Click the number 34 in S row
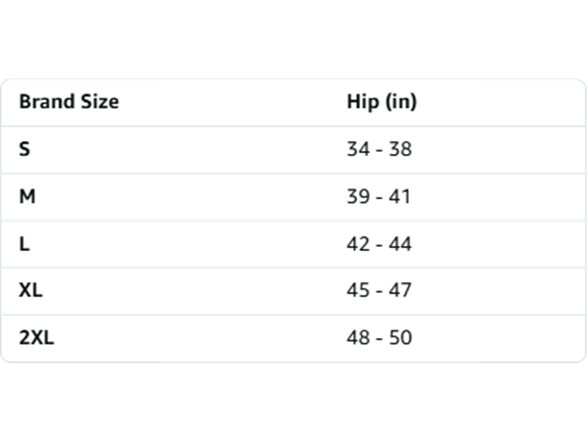Viewport: 588px width, 441px height. pos(358,149)
